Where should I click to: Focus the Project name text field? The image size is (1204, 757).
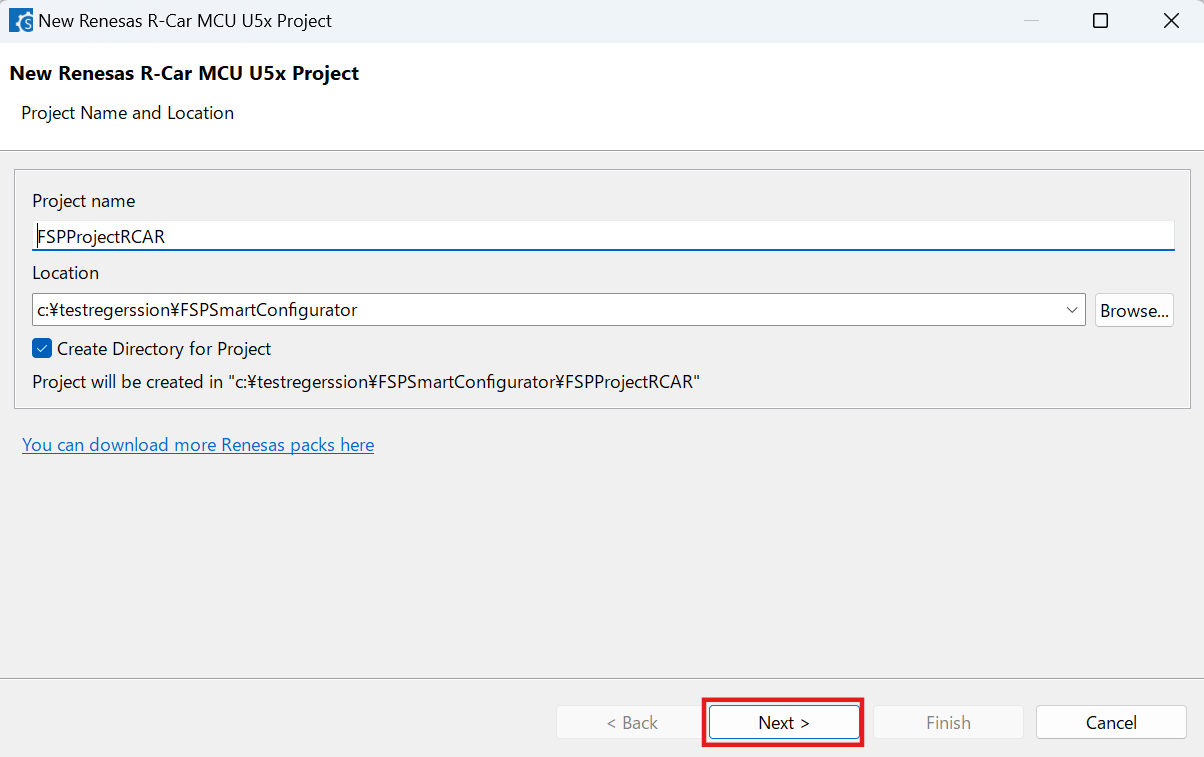[x=603, y=236]
